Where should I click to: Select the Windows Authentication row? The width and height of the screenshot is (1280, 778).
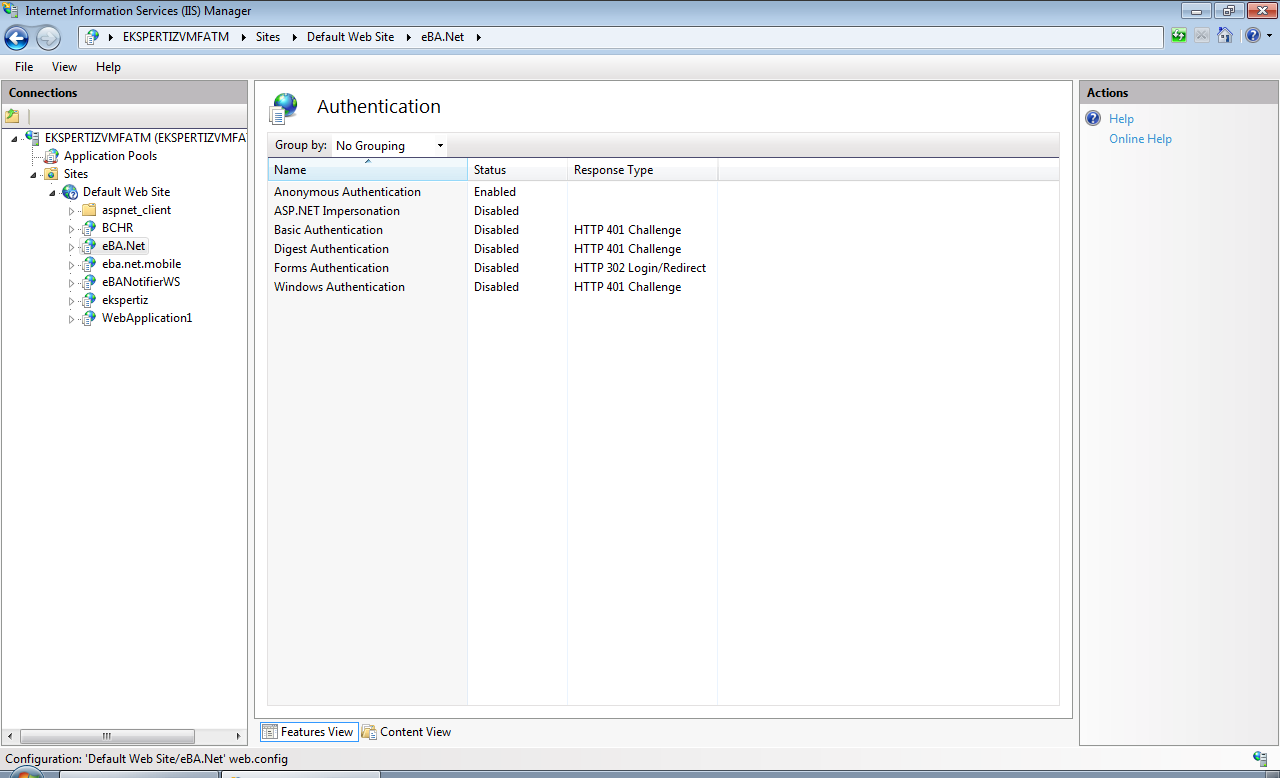pos(339,287)
